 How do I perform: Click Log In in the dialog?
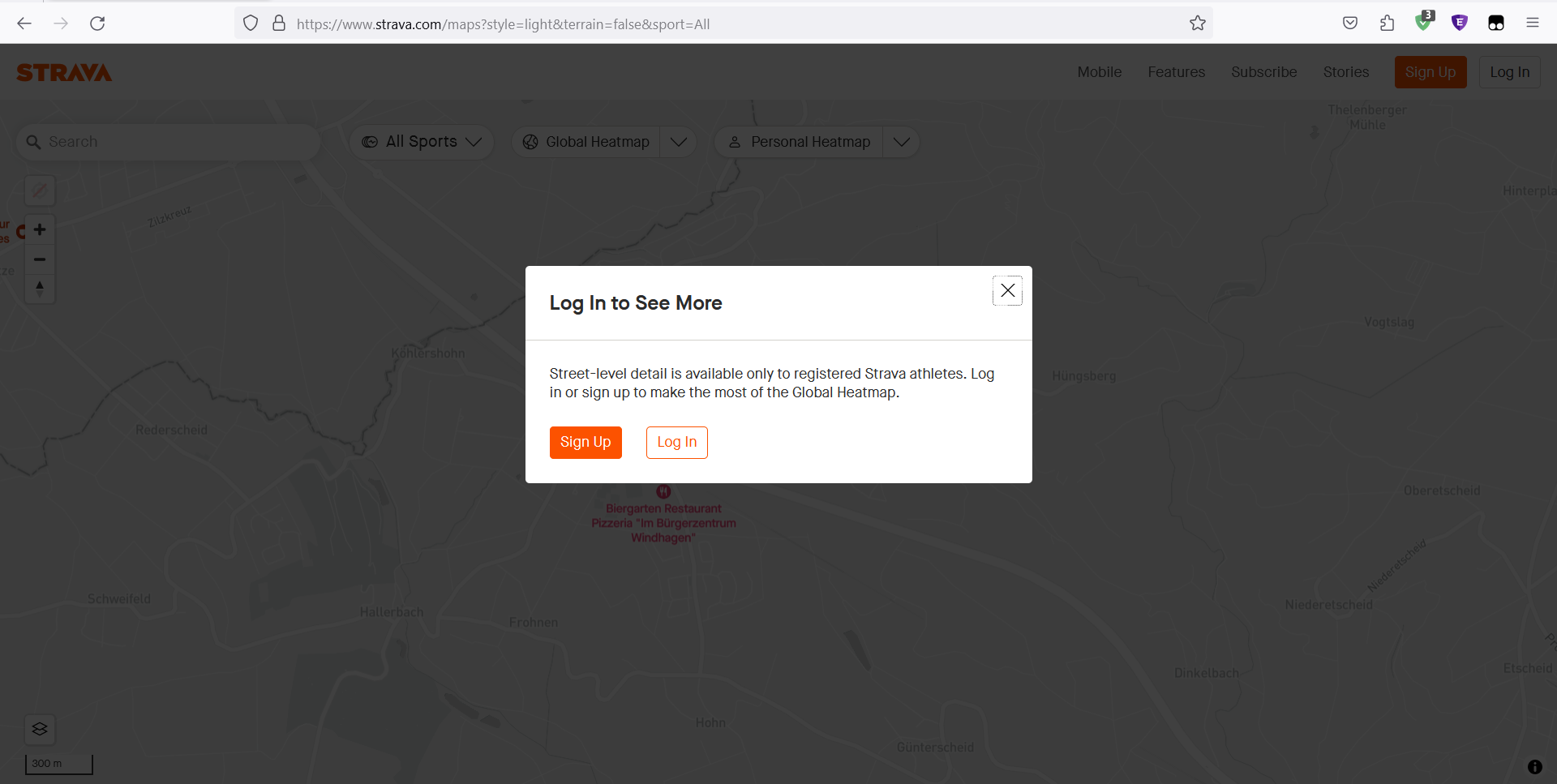(676, 442)
